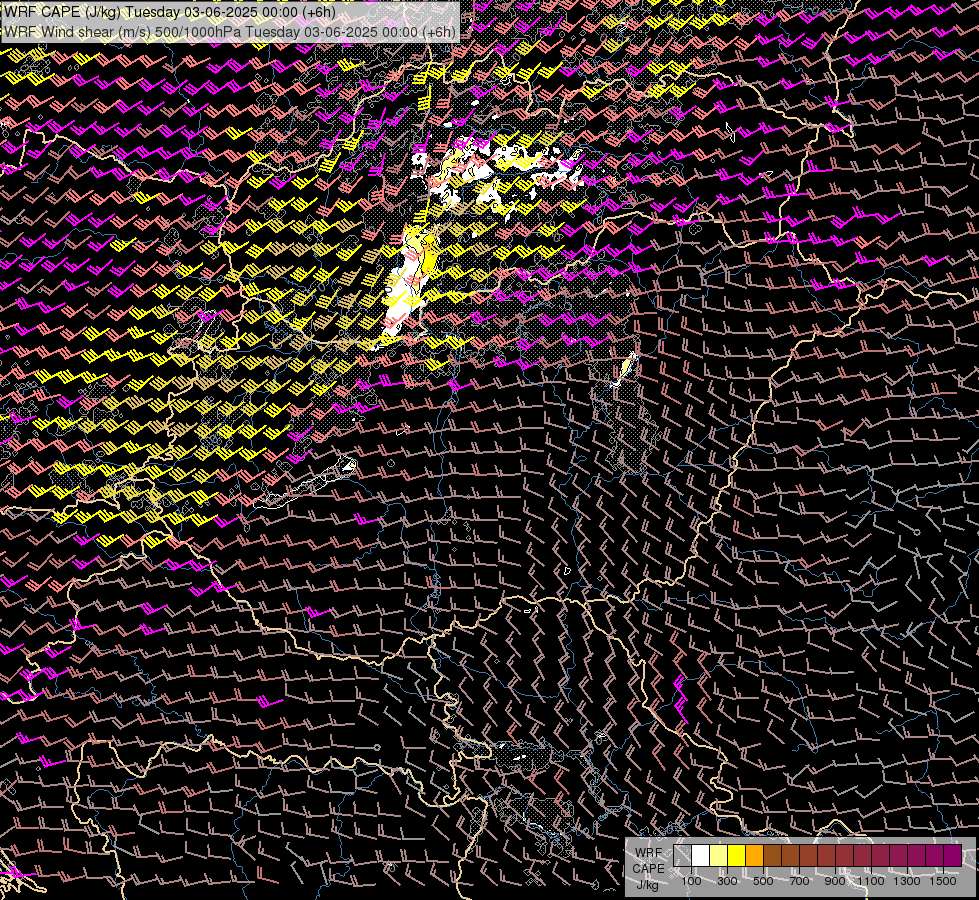Click the bright yellow CAPE legend swatch
979x900 pixels.
(x=737, y=855)
